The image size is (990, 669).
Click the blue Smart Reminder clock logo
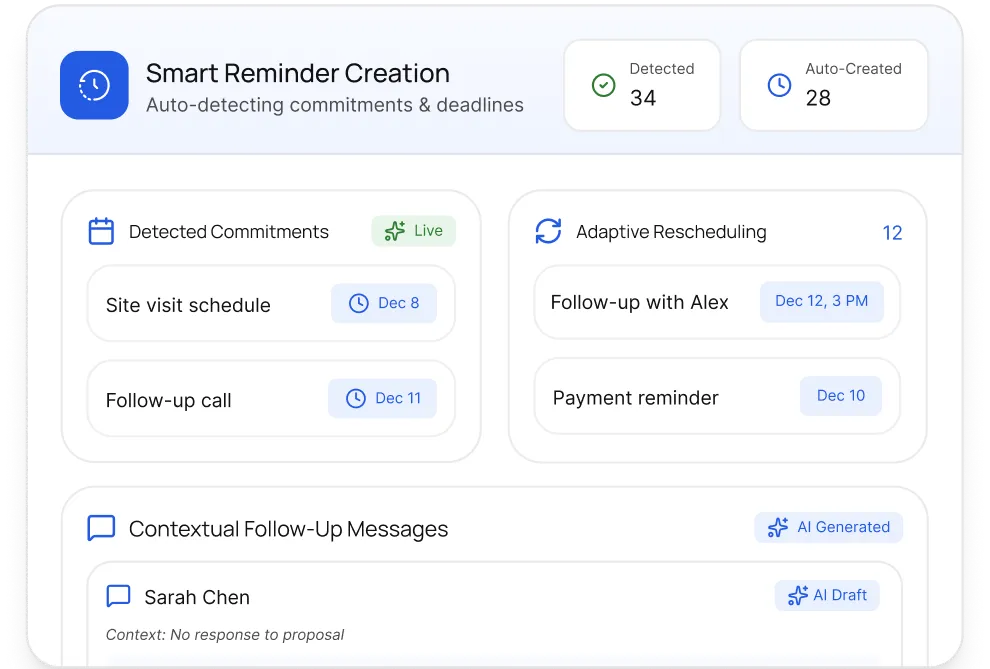pyautogui.click(x=94, y=85)
